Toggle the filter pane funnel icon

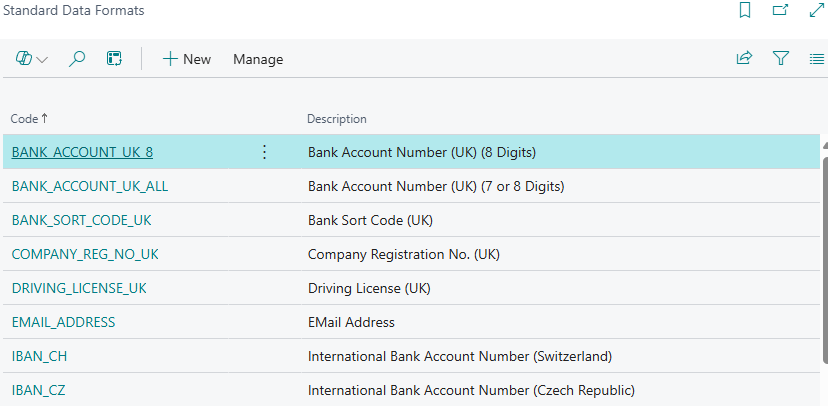781,59
